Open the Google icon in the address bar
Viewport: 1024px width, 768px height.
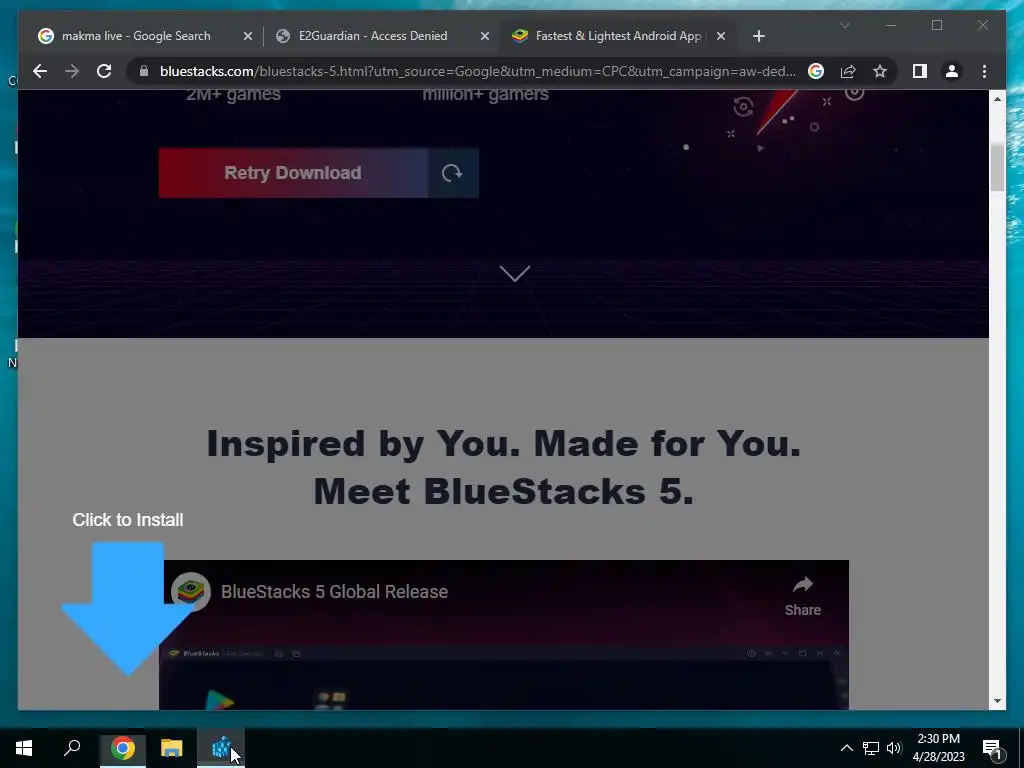pos(816,71)
